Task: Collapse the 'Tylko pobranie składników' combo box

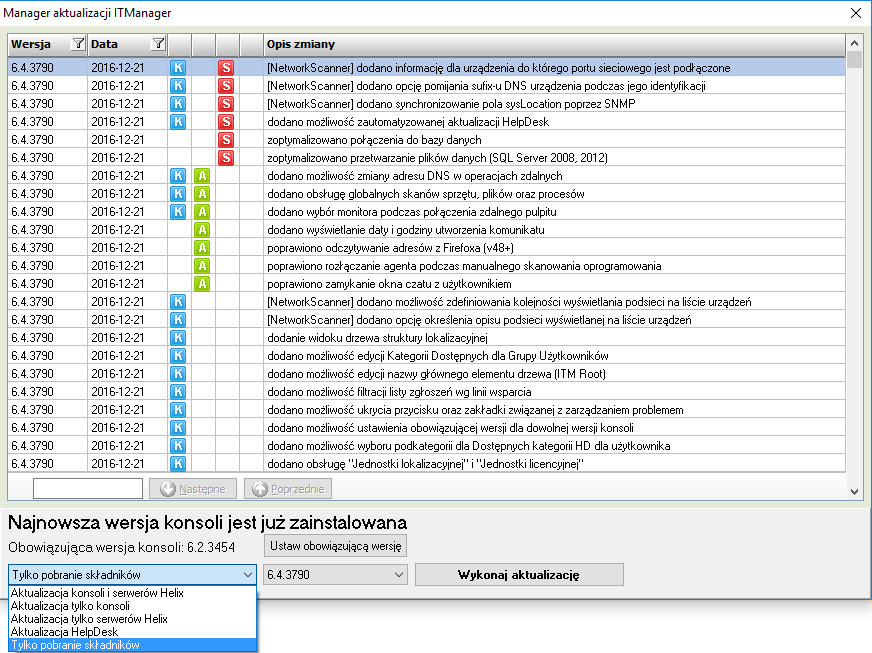Action: point(248,575)
